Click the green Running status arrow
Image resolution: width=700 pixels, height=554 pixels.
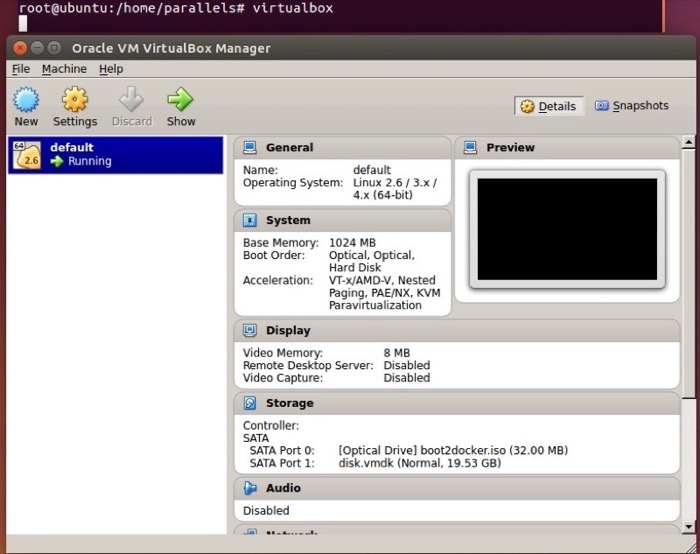[x=57, y=161]
